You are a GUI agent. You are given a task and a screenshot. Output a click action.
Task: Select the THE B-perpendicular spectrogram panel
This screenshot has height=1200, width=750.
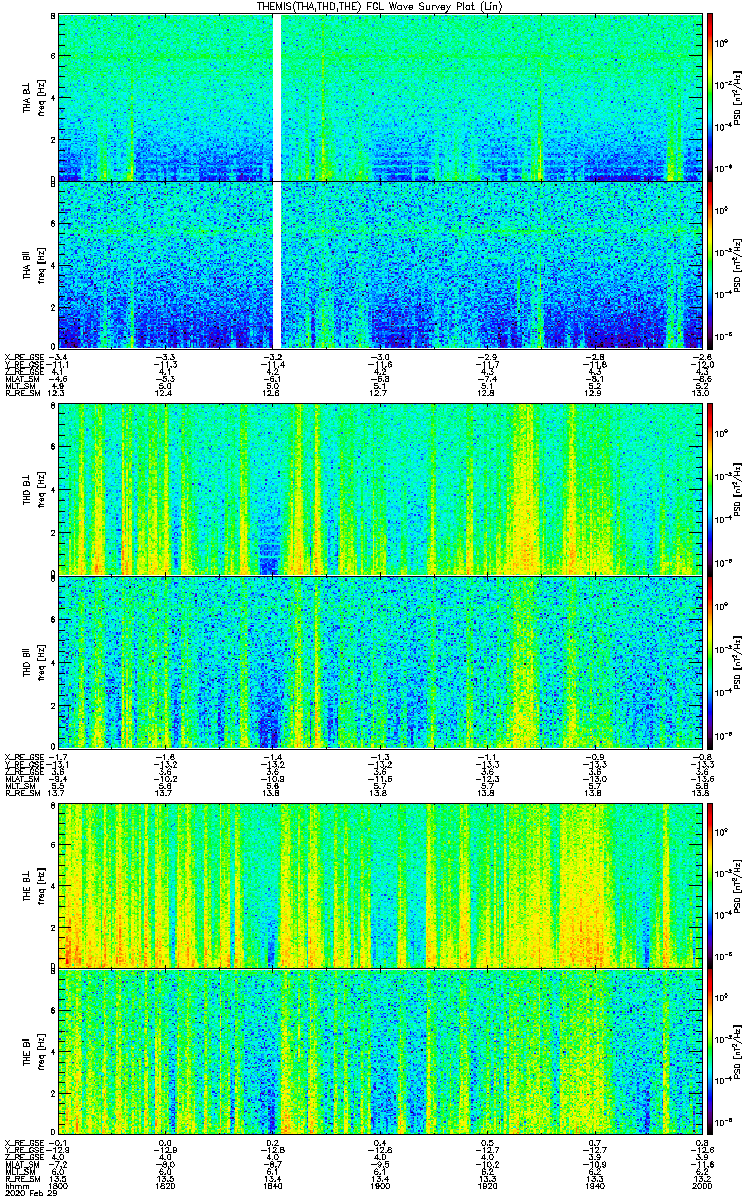tap(379, 884)
